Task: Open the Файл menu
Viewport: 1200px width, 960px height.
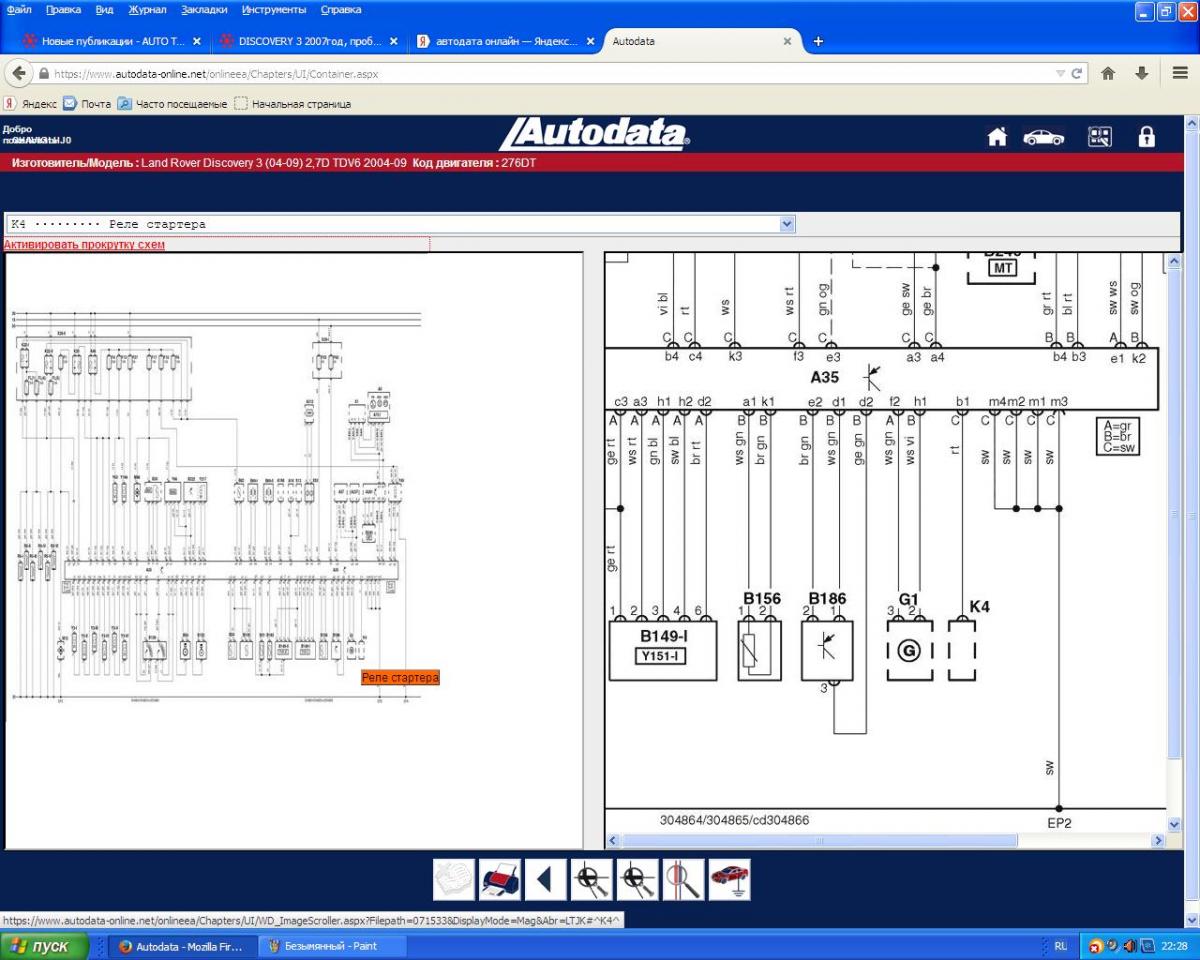Action: (x=19, y=10)
